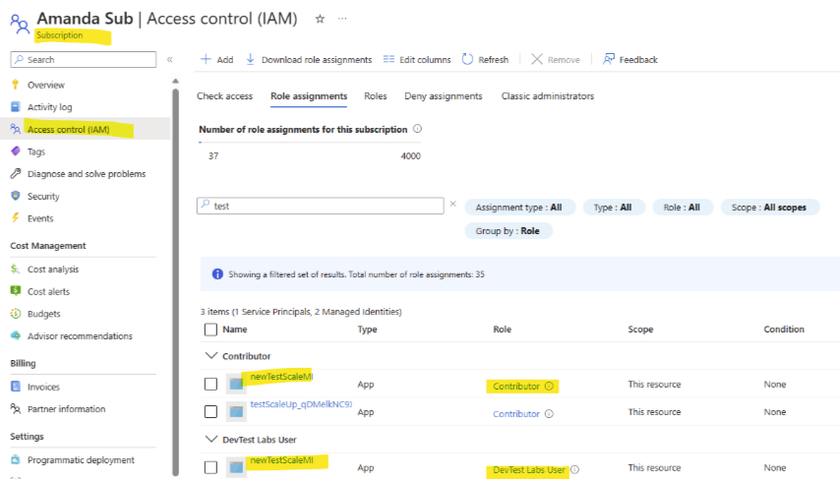The width and height of the screenshot is (840, 479).
Task: Click Download role assignments
Action: [309, 59]
